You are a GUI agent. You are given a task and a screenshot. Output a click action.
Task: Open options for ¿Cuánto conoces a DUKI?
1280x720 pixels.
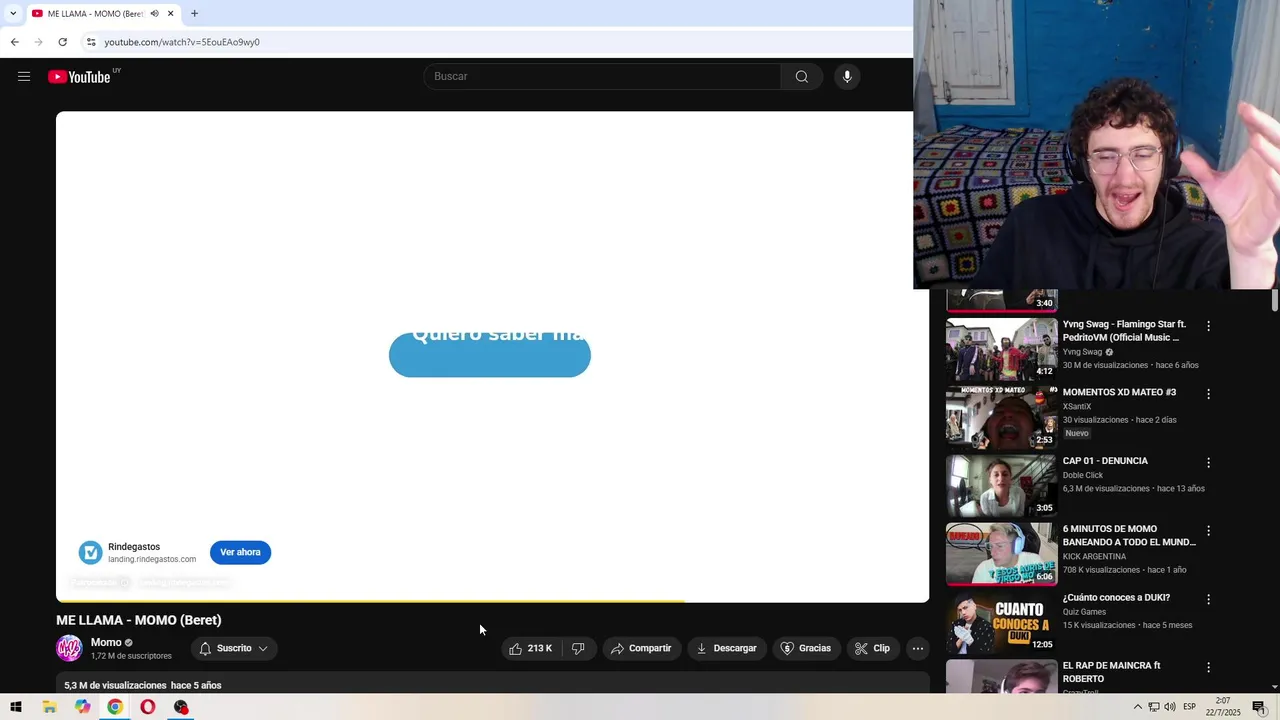coord(1208,599)
